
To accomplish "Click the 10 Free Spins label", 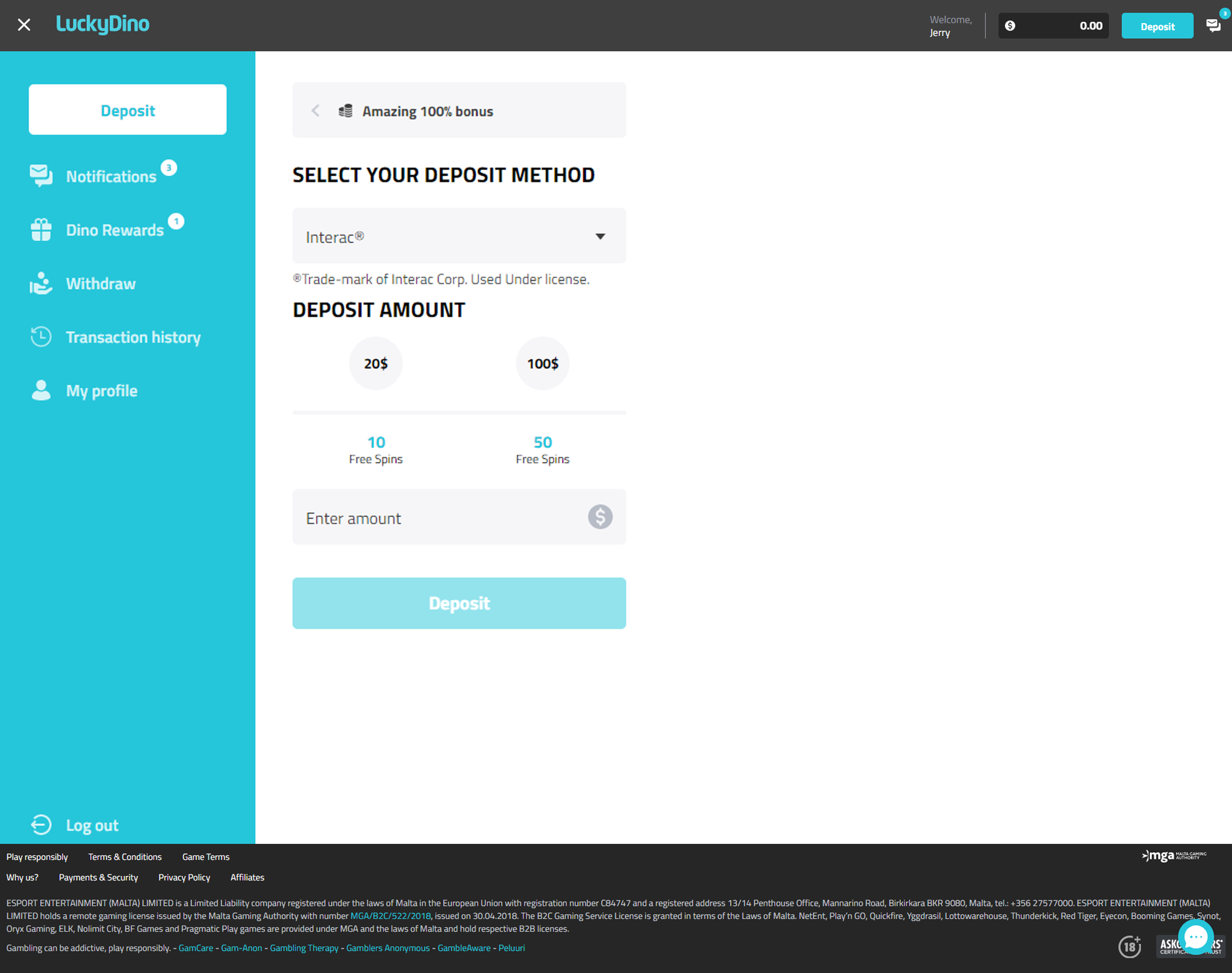I will [x=376, y=450].
